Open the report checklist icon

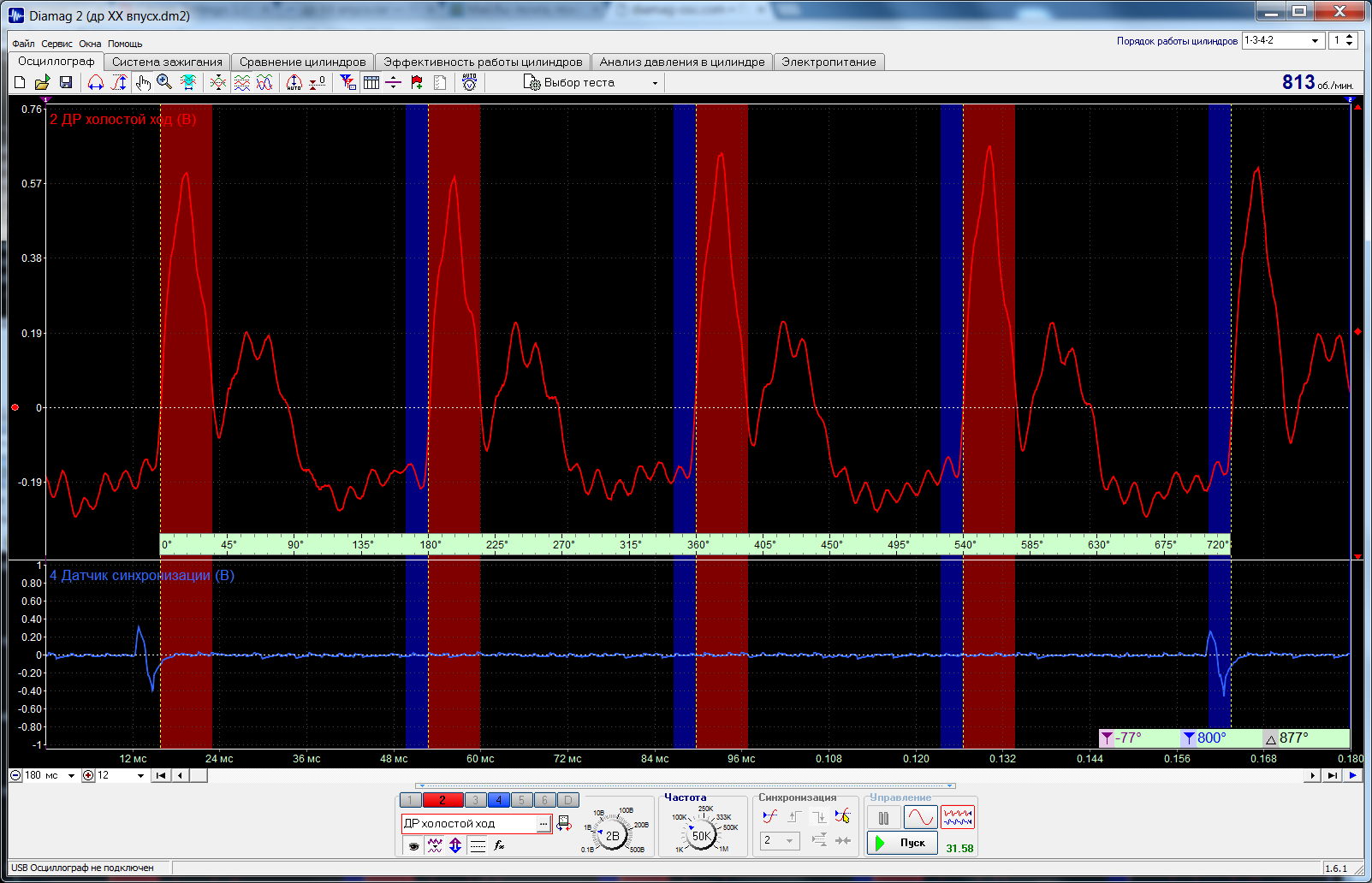pyautogui.click(x=440, y=82)
